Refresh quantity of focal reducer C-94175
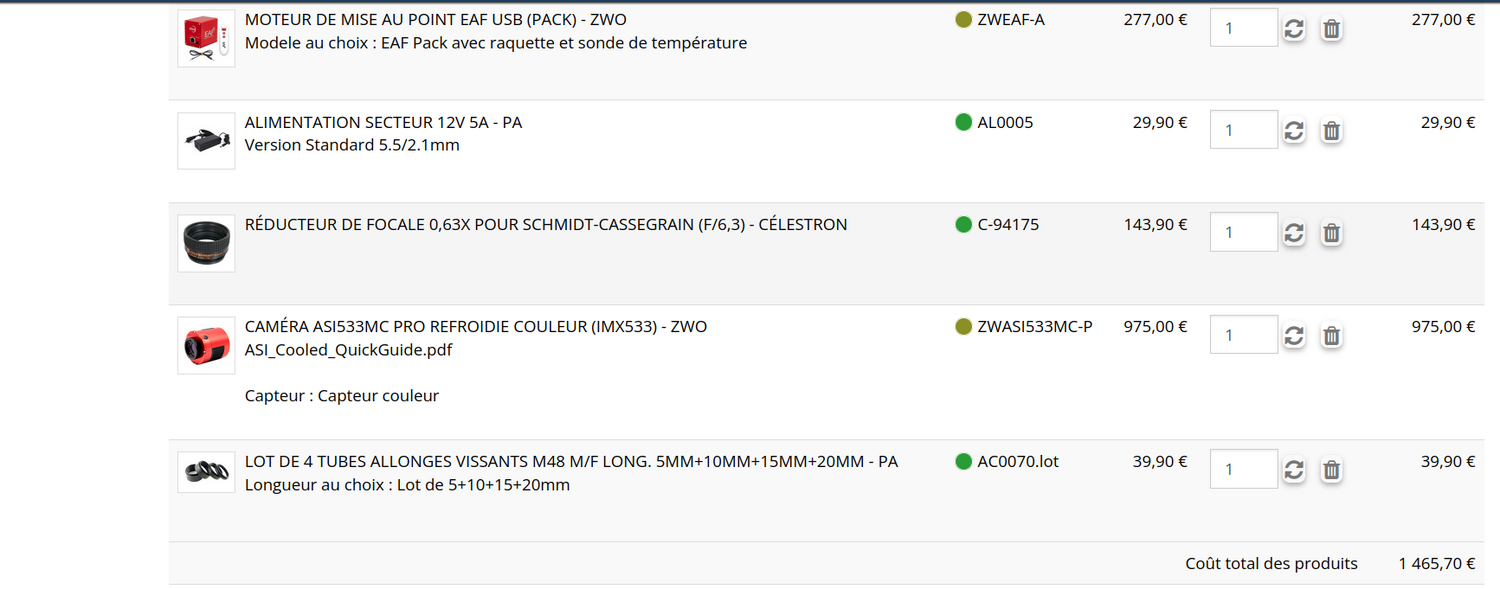1500x589 pixels. click(1294, 233)
